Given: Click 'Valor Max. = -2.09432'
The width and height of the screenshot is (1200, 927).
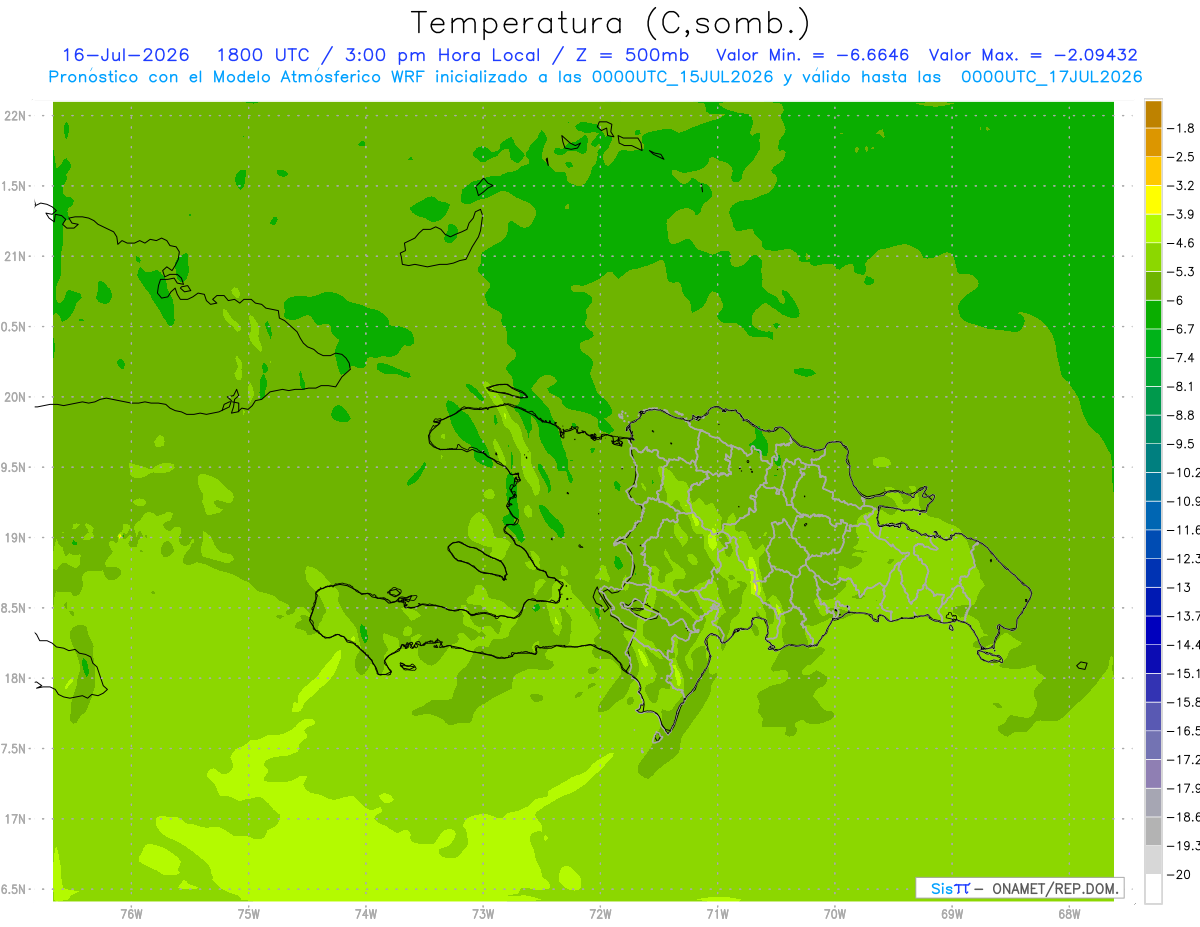Looking at the screenshot, I should [x=1033, y=55].
